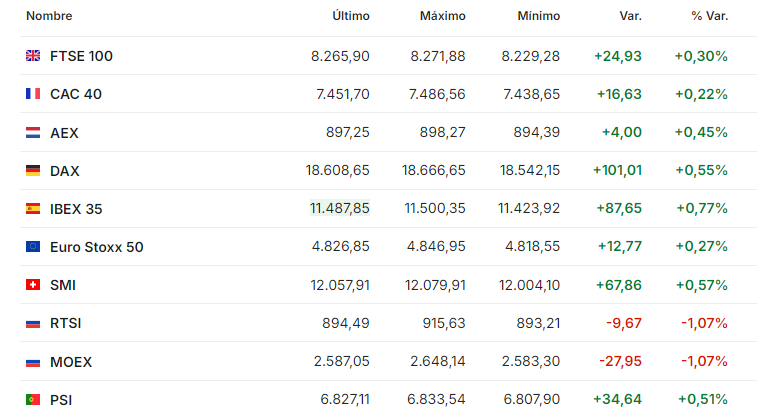Click the French flag icon beside CAC 40
Viewport: 757px width, 414px height.
(33, 94)
